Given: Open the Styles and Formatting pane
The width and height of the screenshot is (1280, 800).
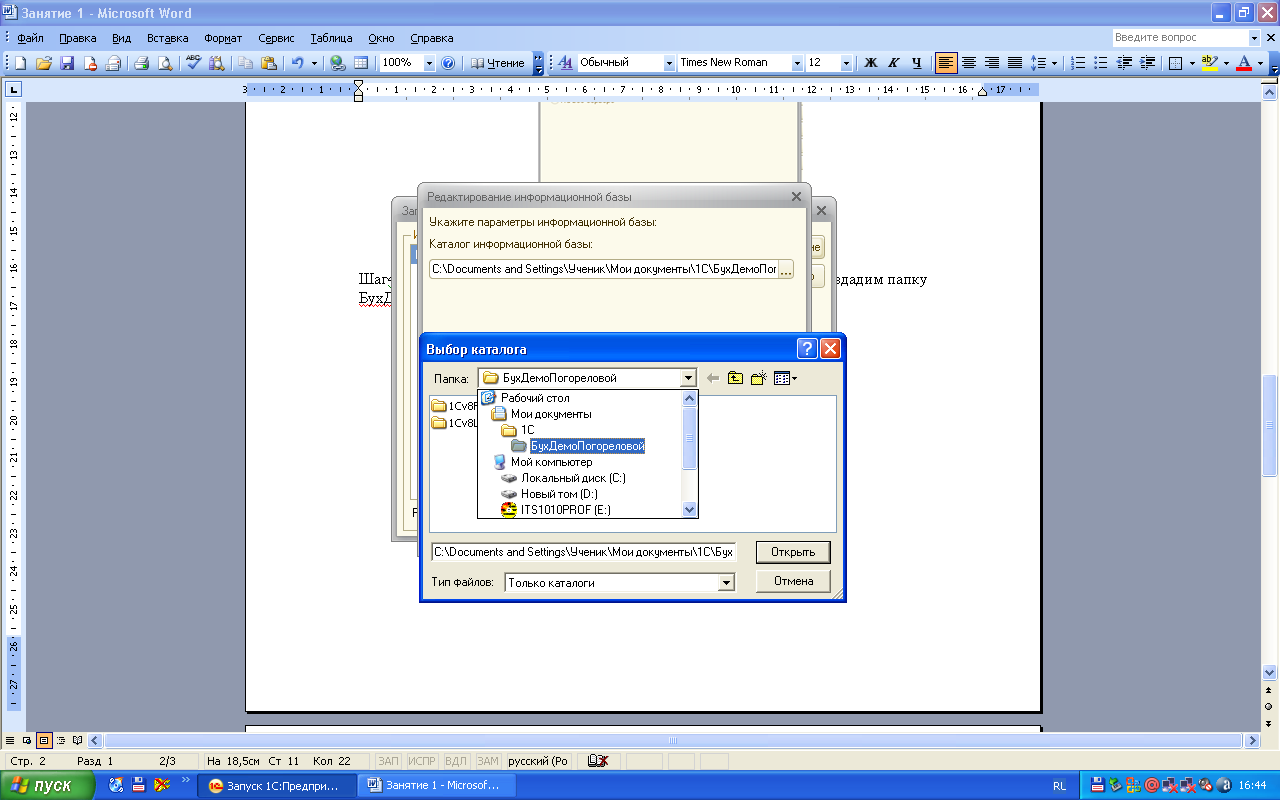Looking at the screenshot, I should (x=565, y=63).
